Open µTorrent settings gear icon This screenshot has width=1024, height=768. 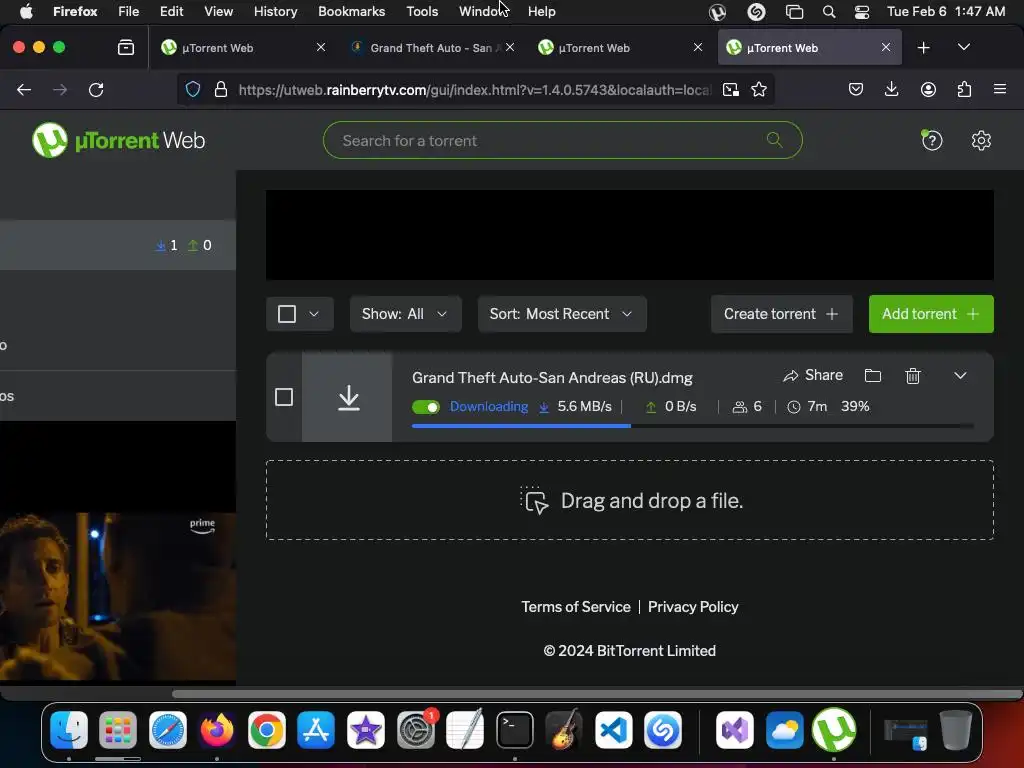tap(981, 140)
